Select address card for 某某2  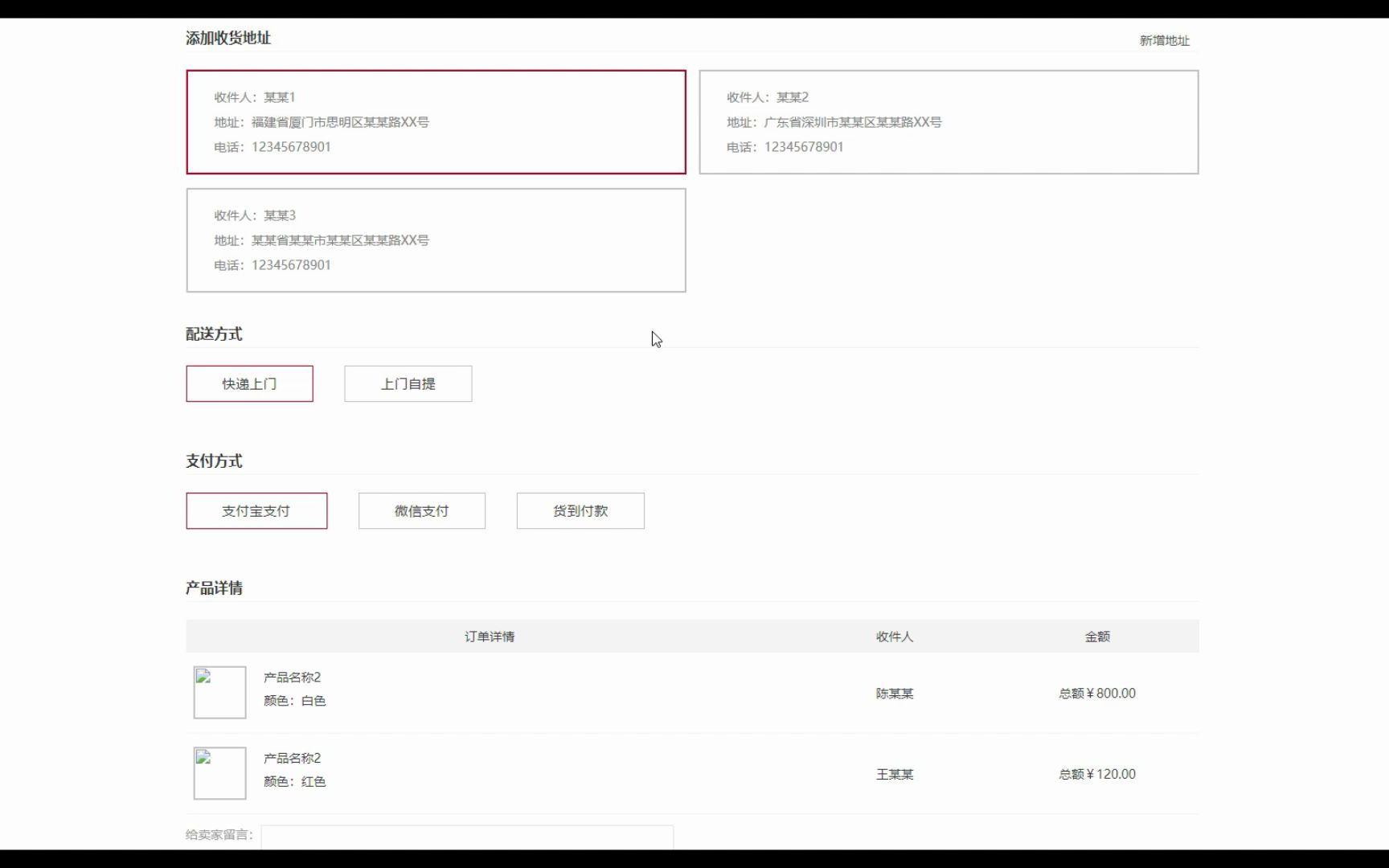(x=949, y=122)
